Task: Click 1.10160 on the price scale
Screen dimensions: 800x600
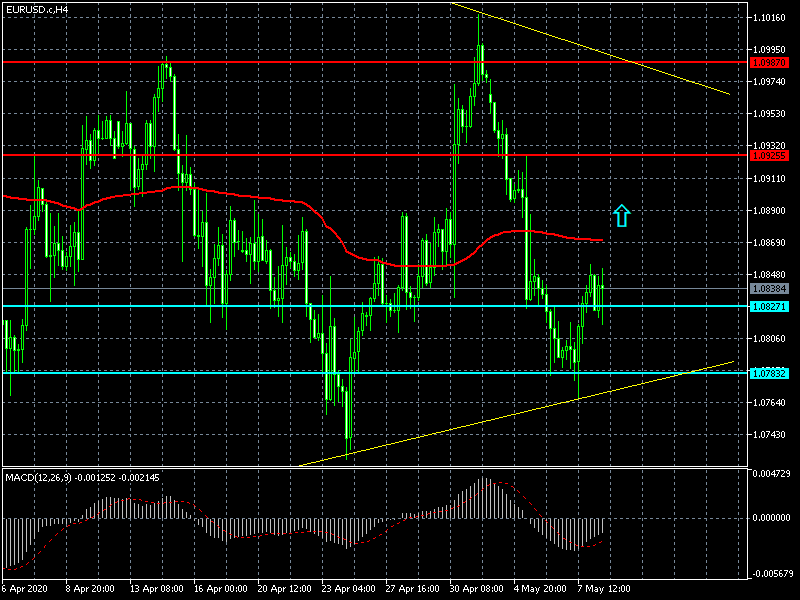Action: pyautogui.click(x=770, y=18)
